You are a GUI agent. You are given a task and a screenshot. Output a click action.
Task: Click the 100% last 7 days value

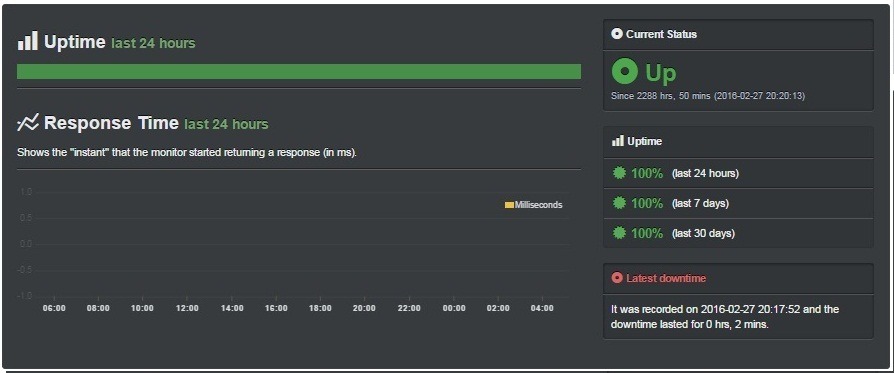point(647,203)
